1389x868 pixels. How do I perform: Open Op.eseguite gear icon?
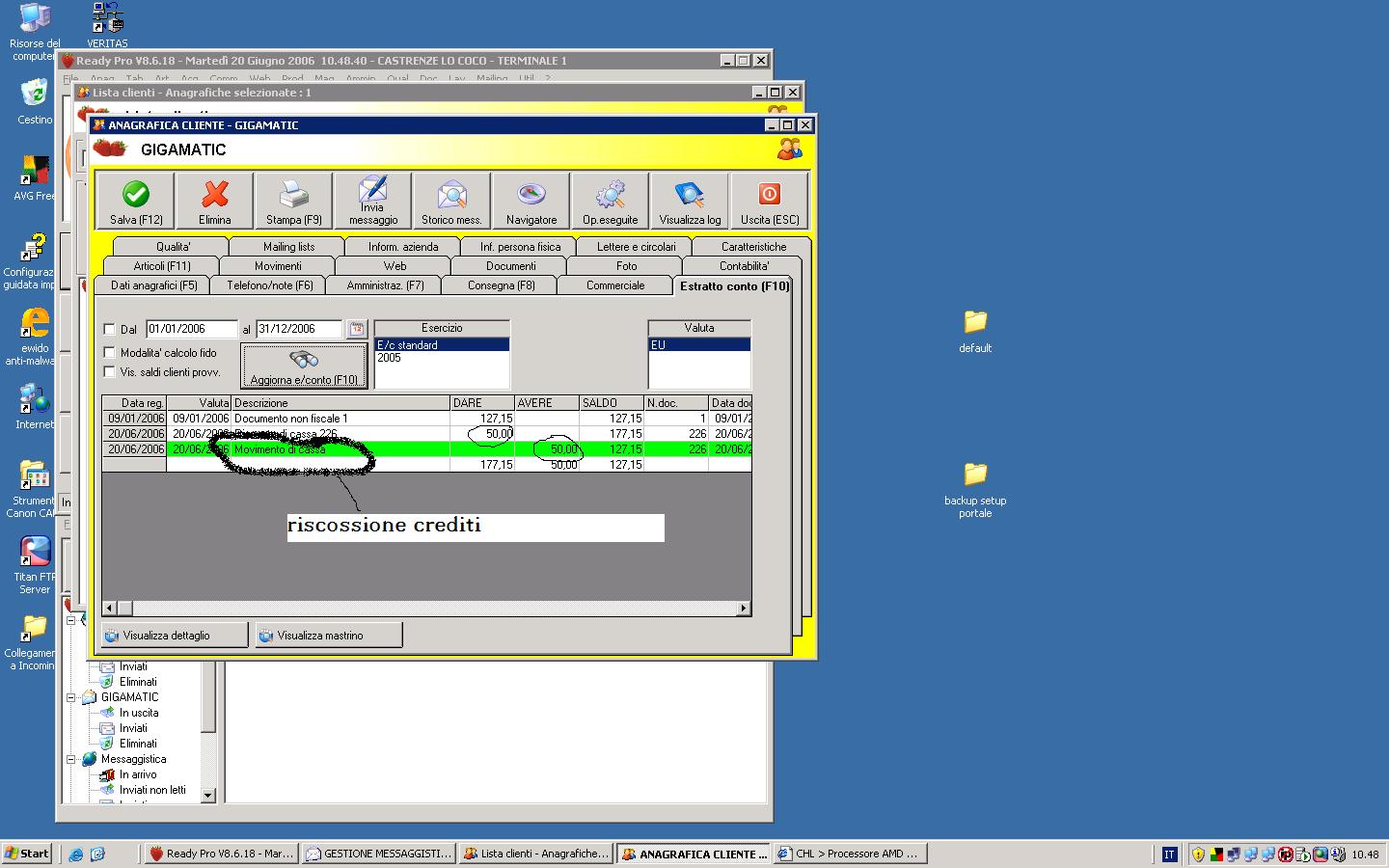tap(611, 202)
